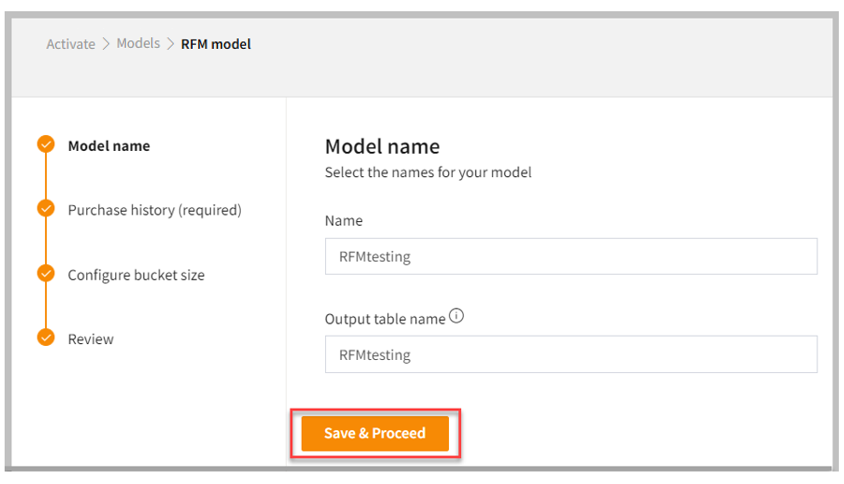Focus the Name field containing RFMtesting
This screenshot has width=844, height=484.
tap(570, 256)
